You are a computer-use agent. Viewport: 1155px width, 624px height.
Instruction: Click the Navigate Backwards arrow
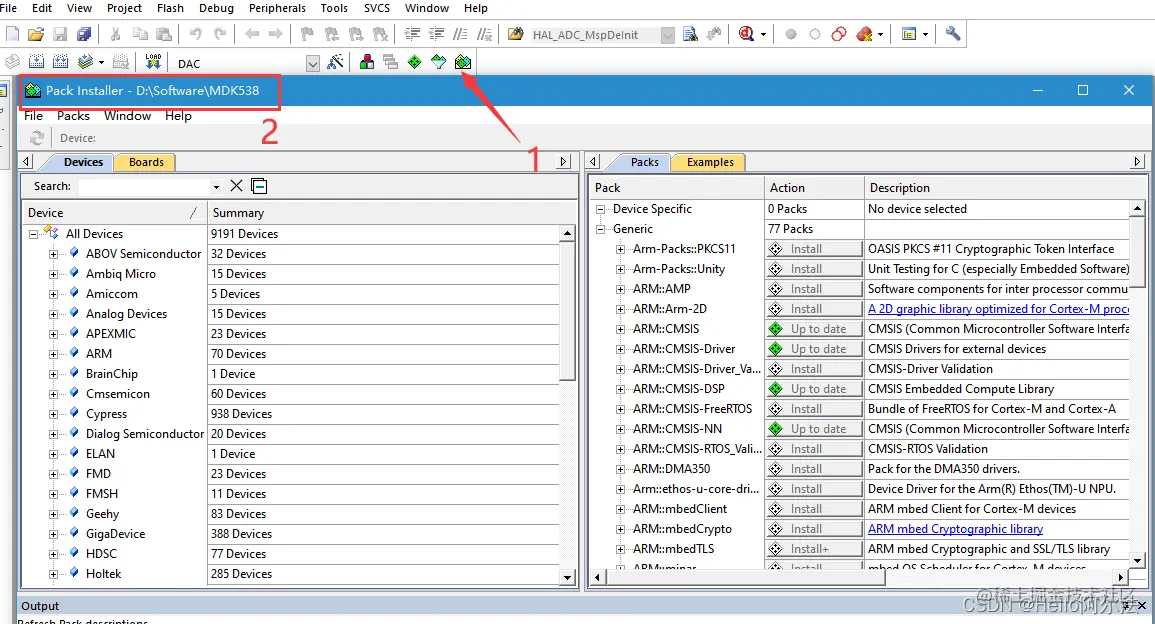(x=252, y=34)
